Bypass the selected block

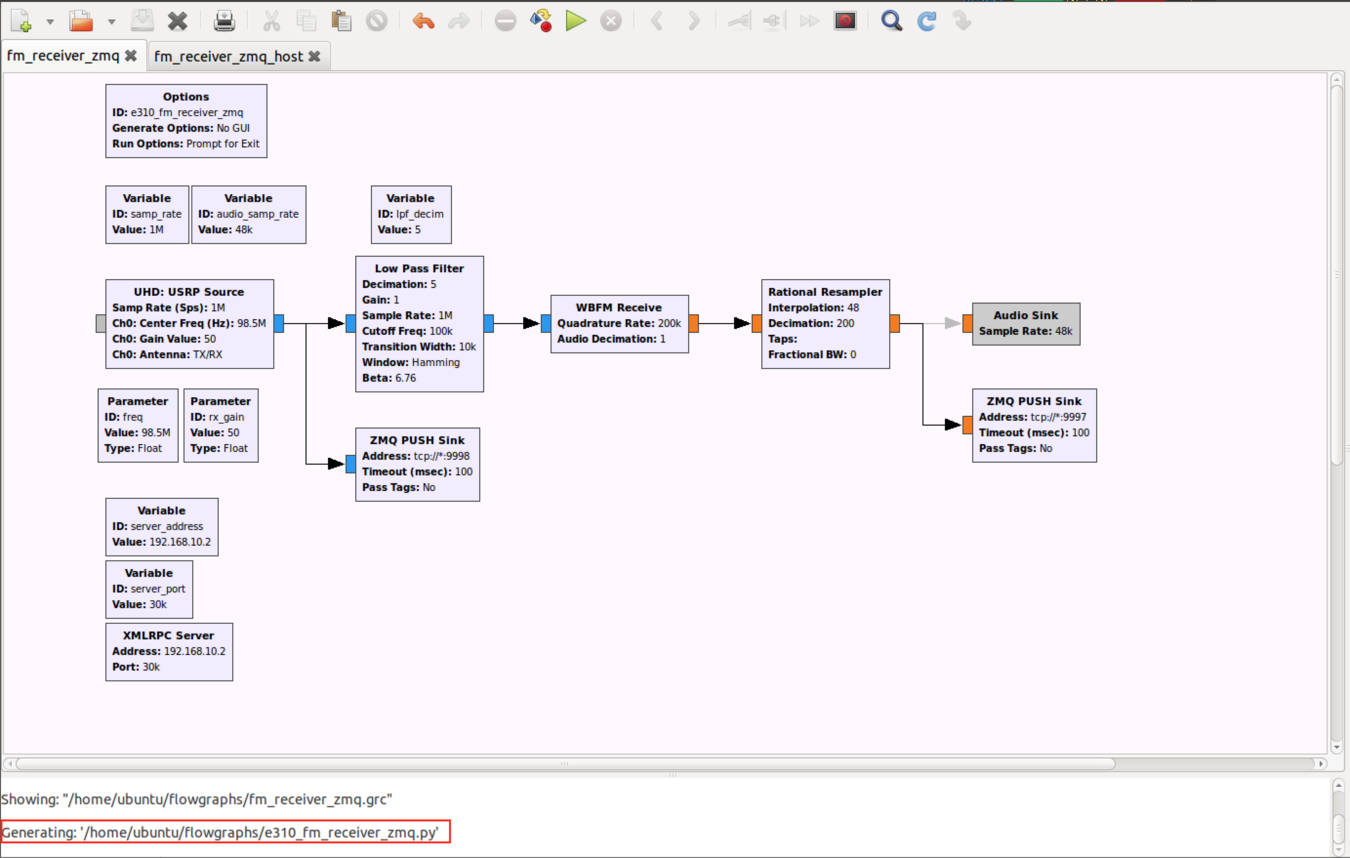point(809,20)
